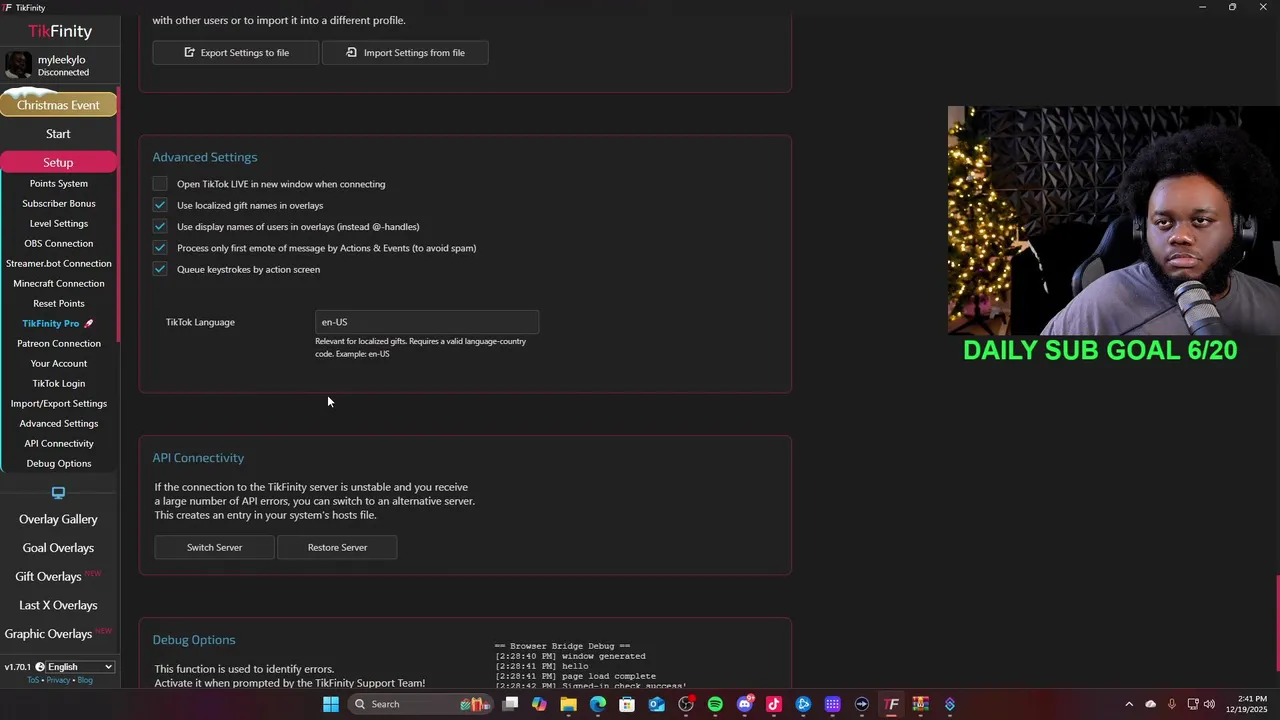1280x720 pixels.
Task: Show hidden tray icons chevron
Action: [1129, 704]
